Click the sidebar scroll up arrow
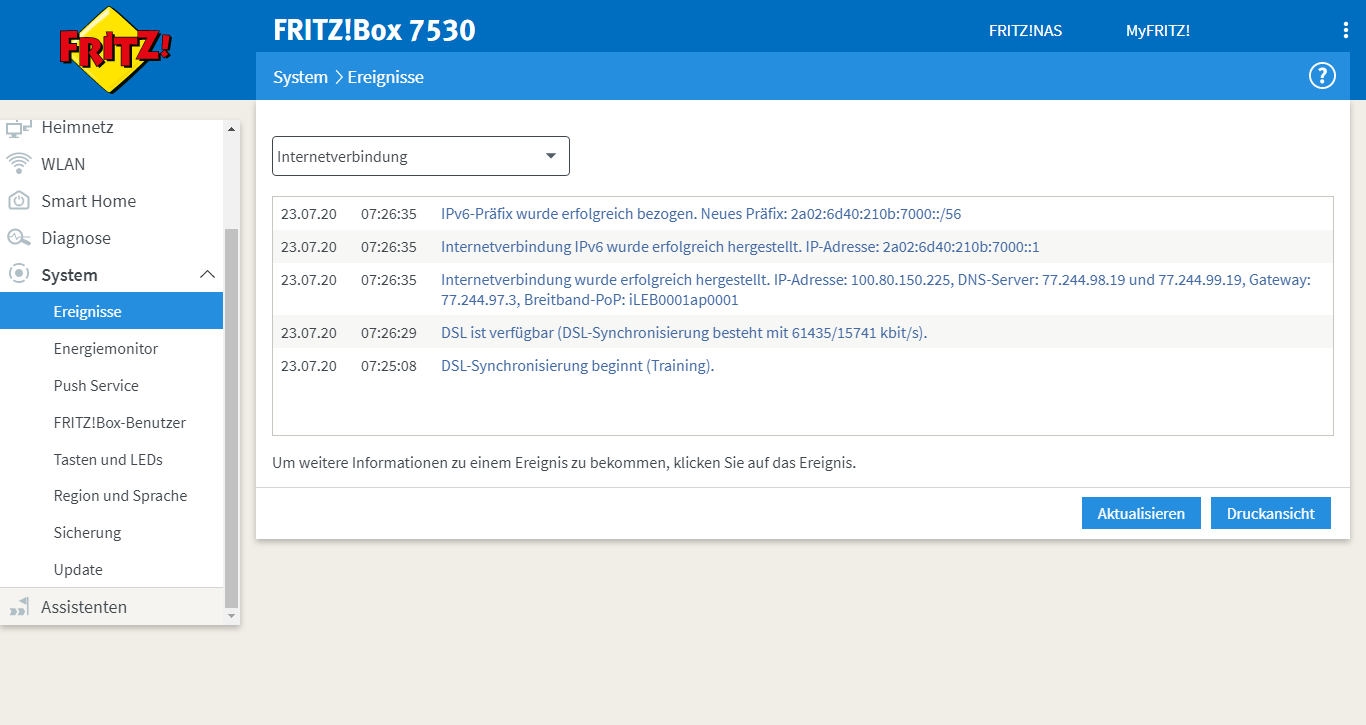Screen dimensions: 1366x725 [x=232, y=129]
